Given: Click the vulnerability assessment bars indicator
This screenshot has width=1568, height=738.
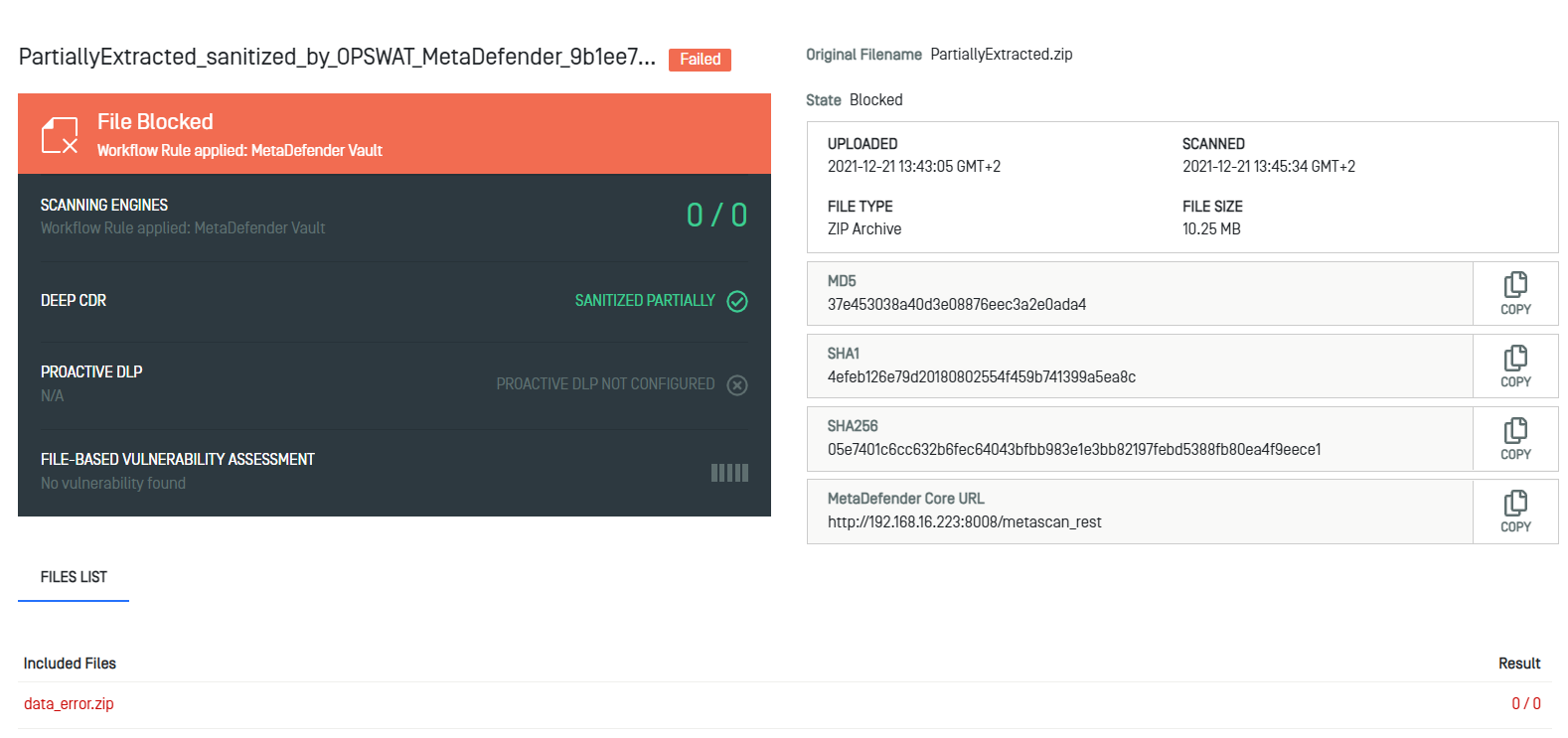Looking at the screenshot, I should point(729,473).
